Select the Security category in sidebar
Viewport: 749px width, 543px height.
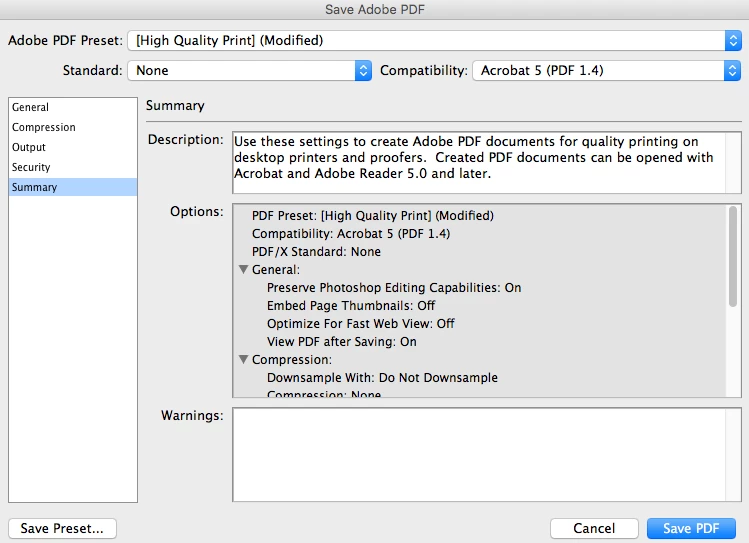[73, 167]
